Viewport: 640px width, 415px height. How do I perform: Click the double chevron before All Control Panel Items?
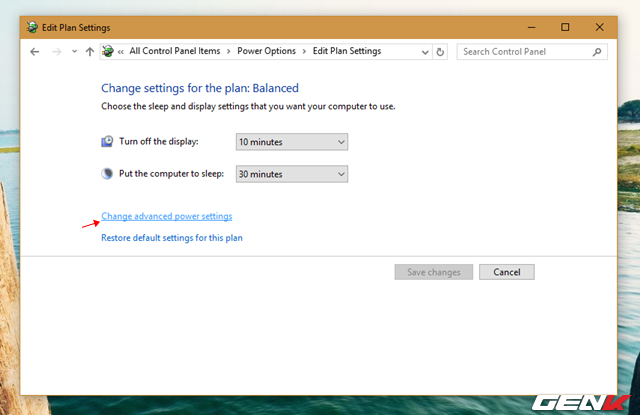(121, 52)
